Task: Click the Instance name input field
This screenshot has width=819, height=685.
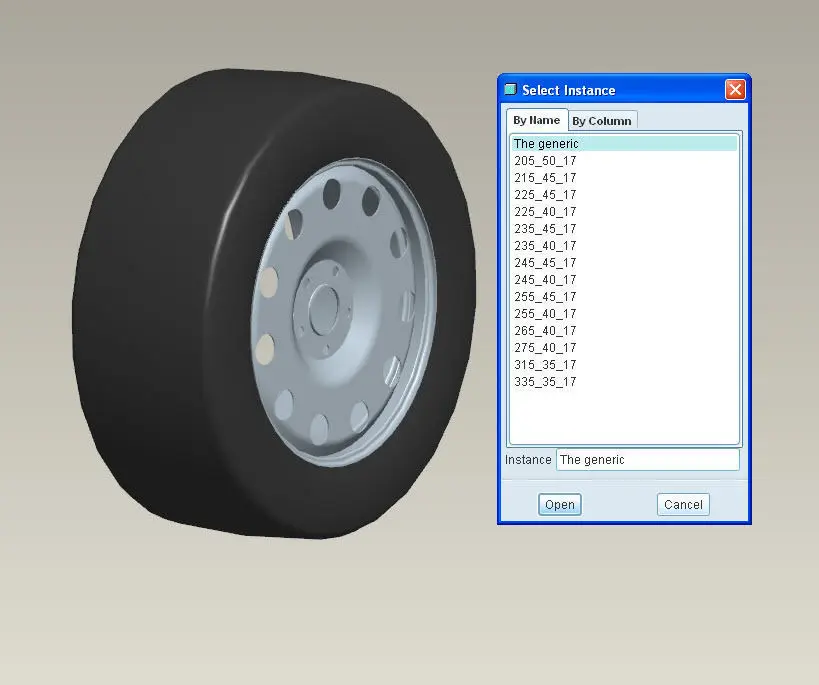Action: coord(648,460)
